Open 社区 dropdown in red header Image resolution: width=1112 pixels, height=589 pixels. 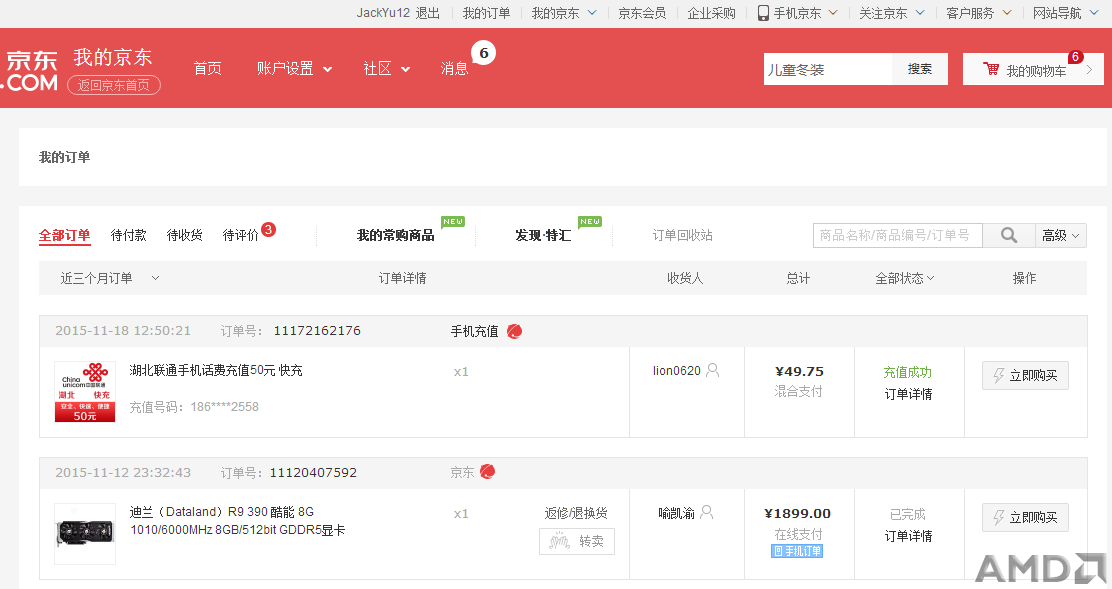click(x=387, y=69)
